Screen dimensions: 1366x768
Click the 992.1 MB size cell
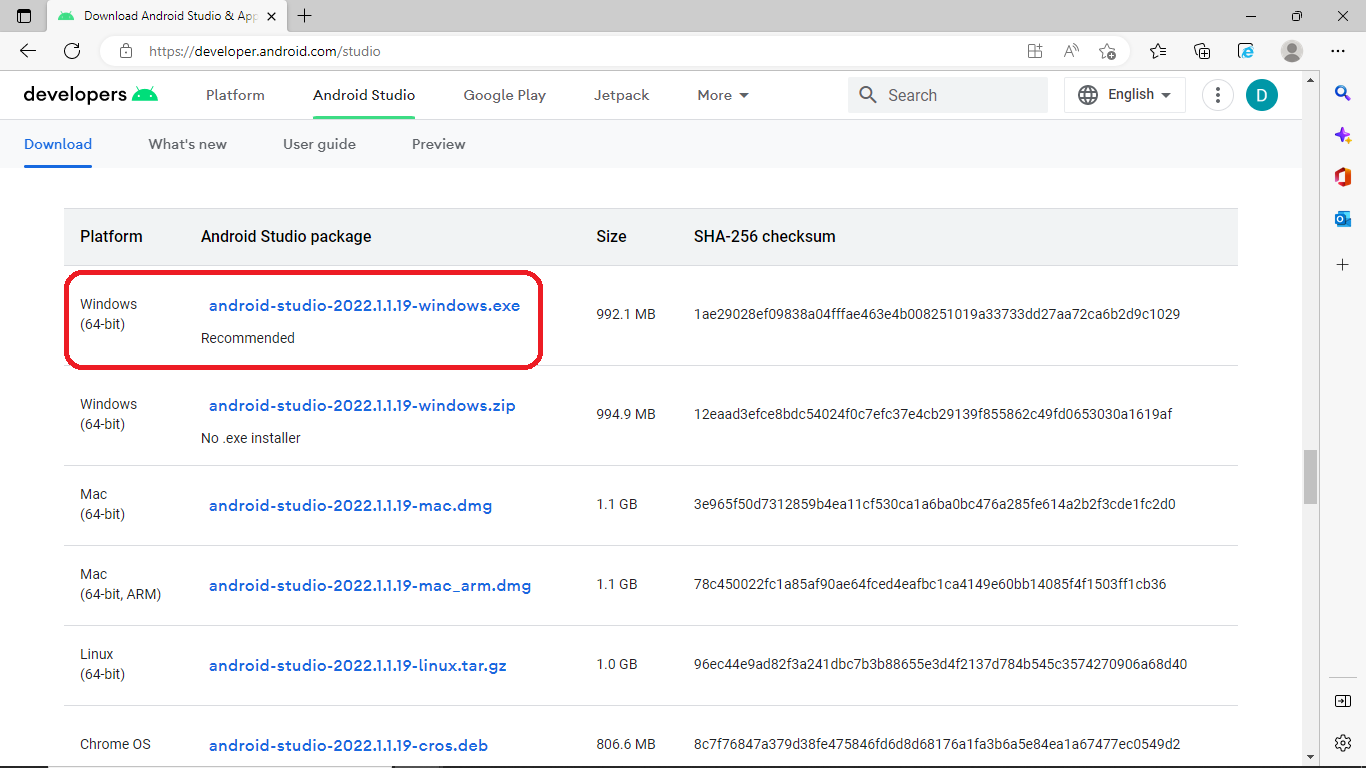tap(626, 314)
